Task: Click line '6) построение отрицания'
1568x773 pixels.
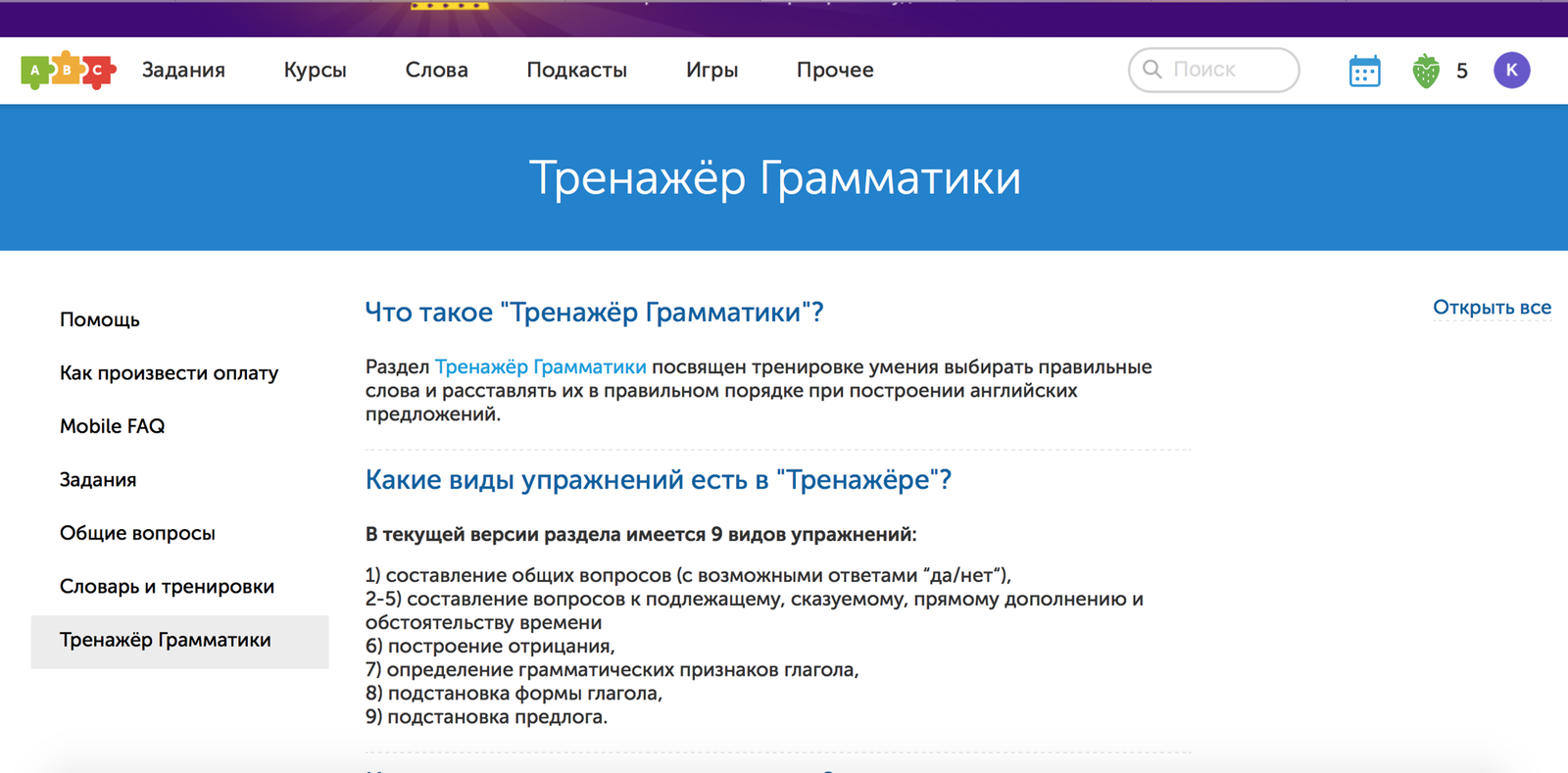Action: click(x=490, y=646)
